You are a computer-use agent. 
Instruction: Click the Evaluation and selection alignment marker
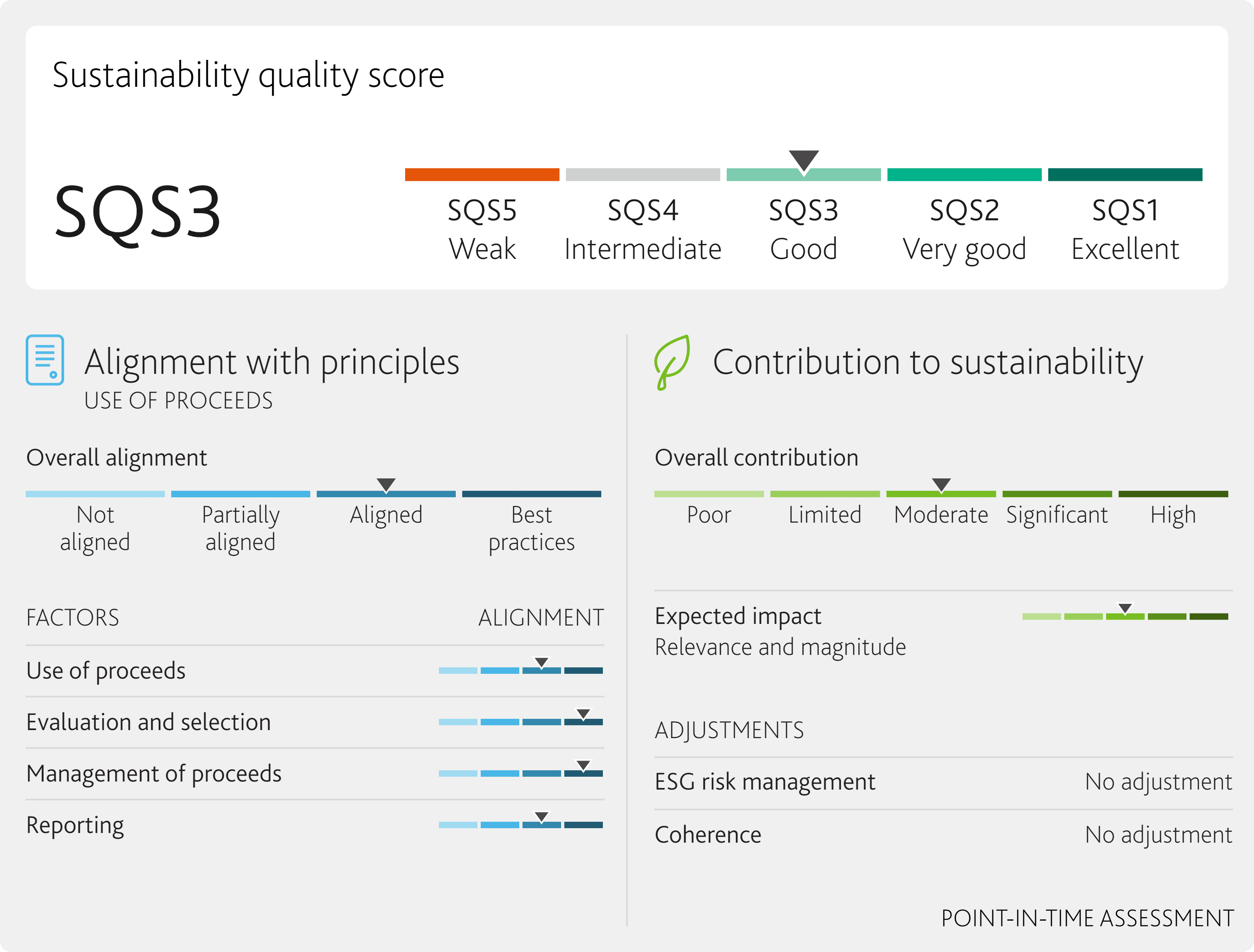(x=583, y=714)
